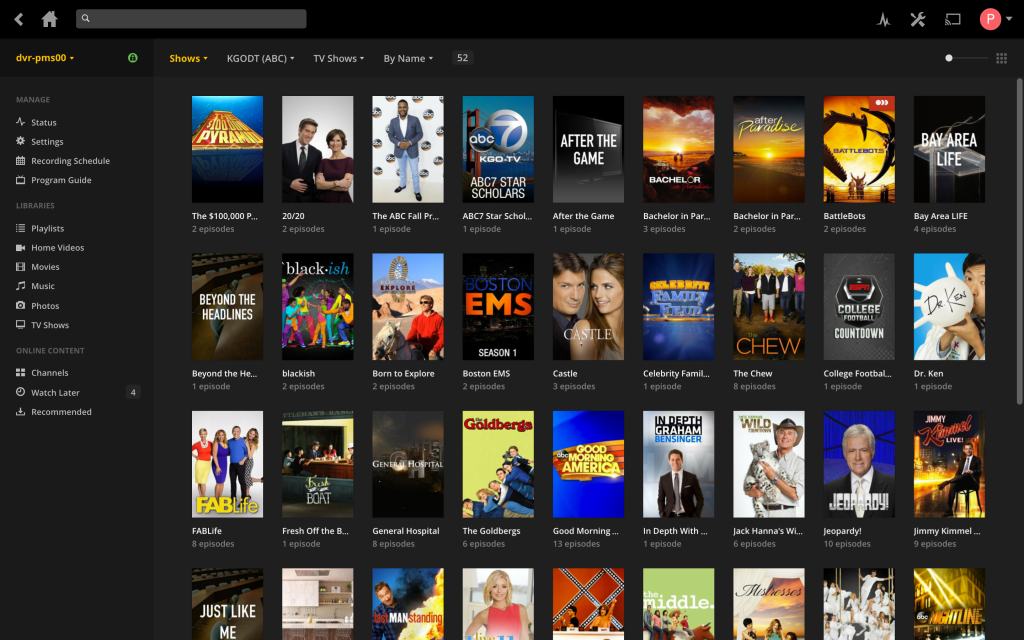This screenshot has height=640, width=1024.
Task: Click the cast to device icon
Action: [x=953, y=19]
